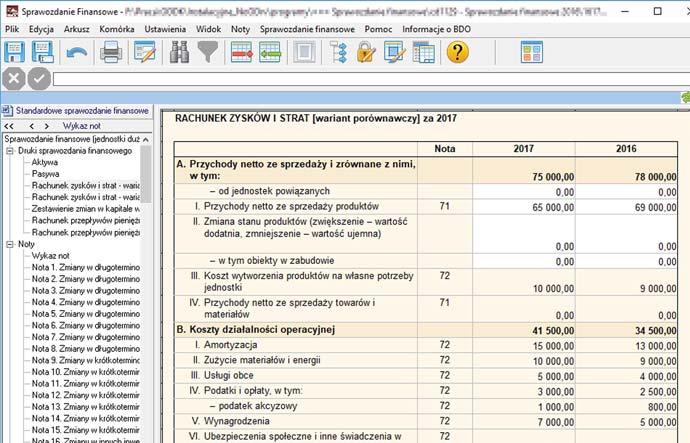Click the gray frame toolbar icon
This screenshot has height=443, width=690.
304,52
